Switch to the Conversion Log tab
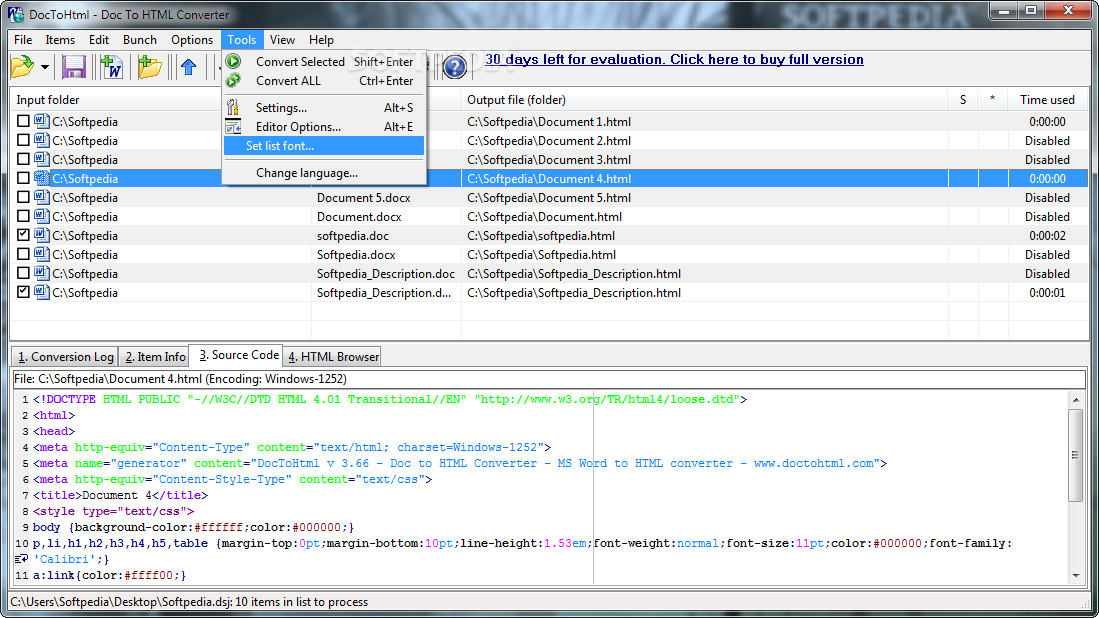The height and width of the screenshot is (618, 1099). [x=65, y=357]
